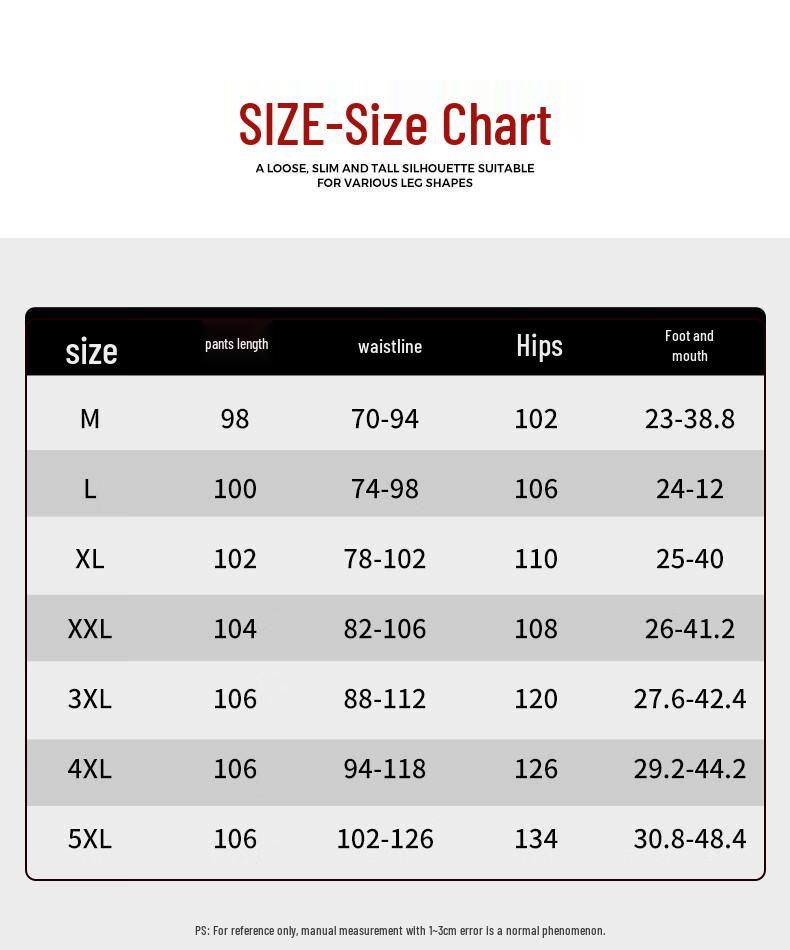The height and width of the screenshot is (950, 790).
Task: Click the 'Foot and mouth' column header
Action: pyautogui.click(x=689, y=346)
